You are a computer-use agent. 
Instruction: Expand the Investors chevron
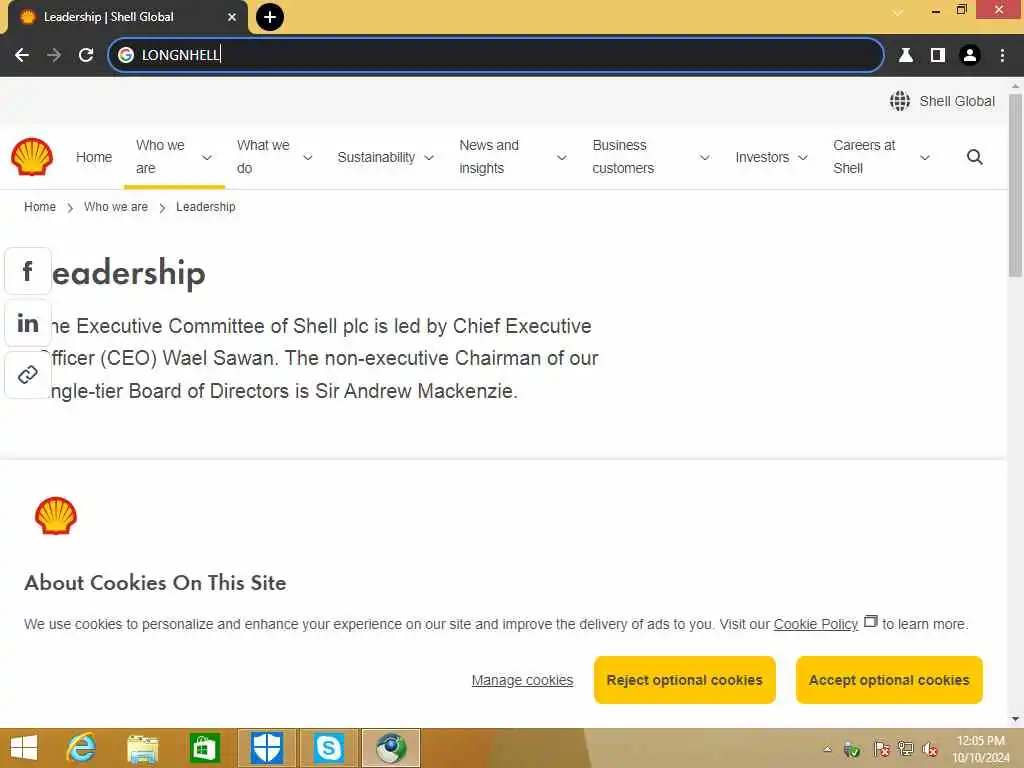click(803, 157)
